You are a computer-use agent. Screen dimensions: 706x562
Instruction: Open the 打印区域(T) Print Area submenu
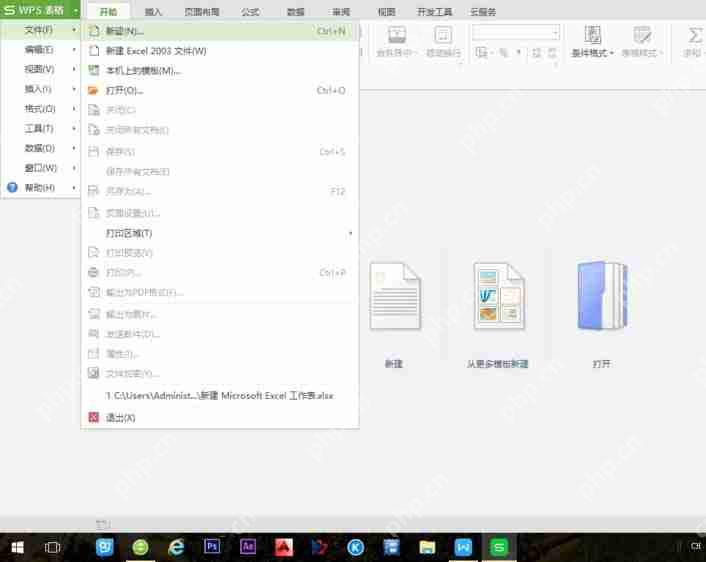coord(220,233)
